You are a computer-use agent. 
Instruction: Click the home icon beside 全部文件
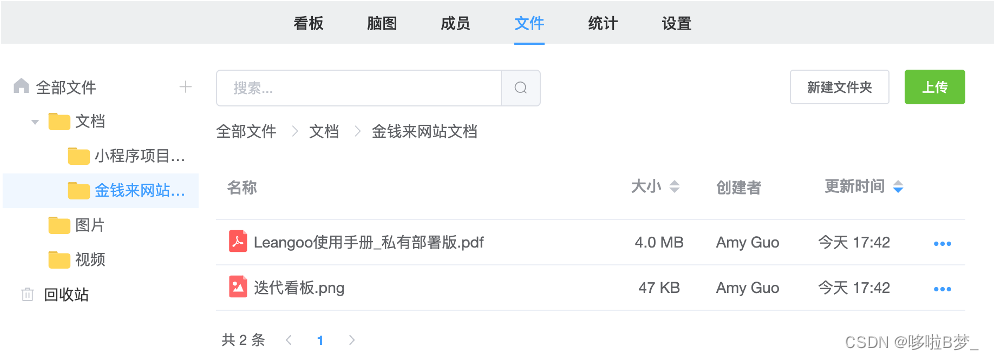pyautogui.click(x=22, y=86)
